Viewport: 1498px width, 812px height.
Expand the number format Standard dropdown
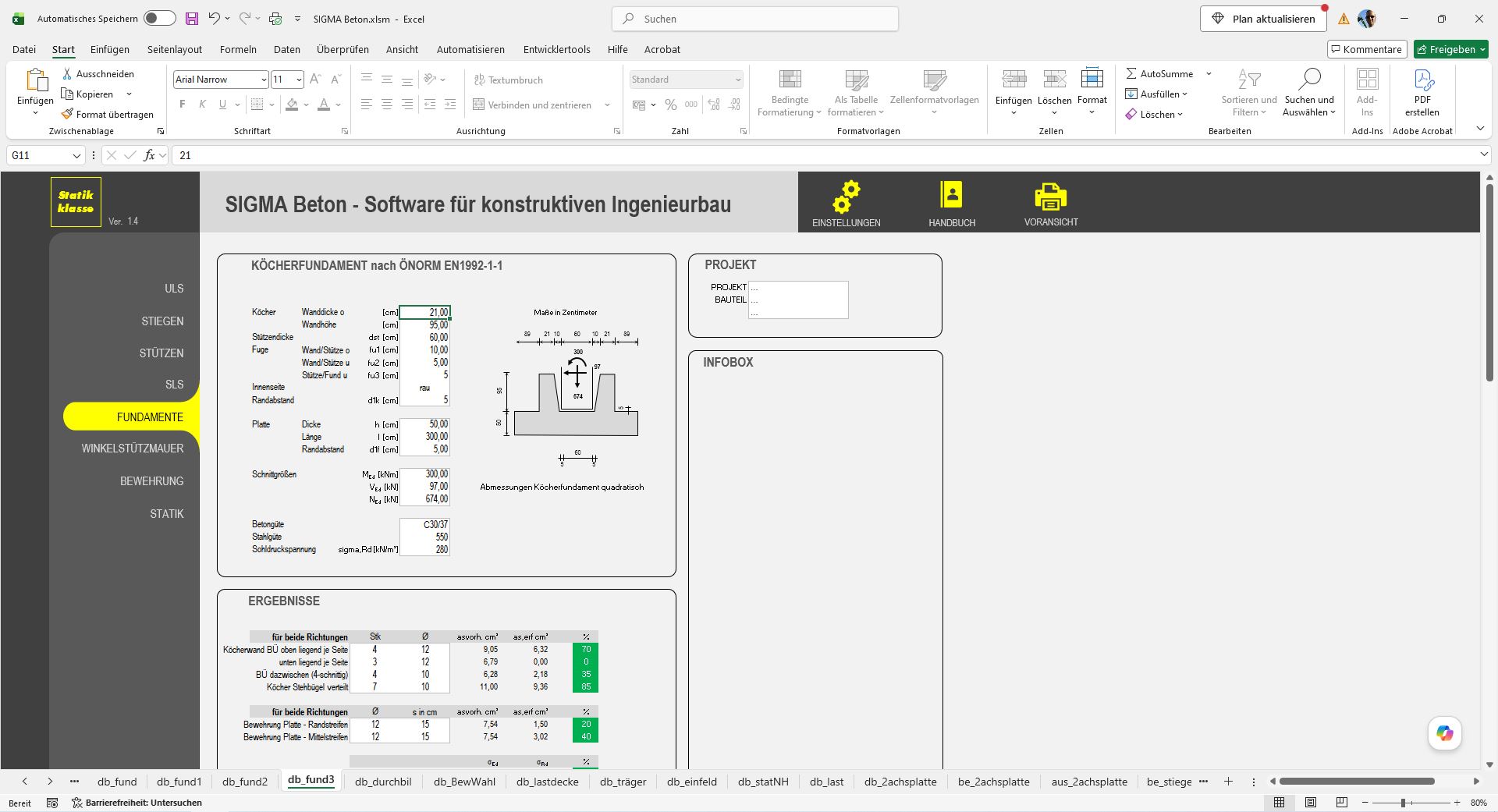pyautogui.click(x=737, y=80)
